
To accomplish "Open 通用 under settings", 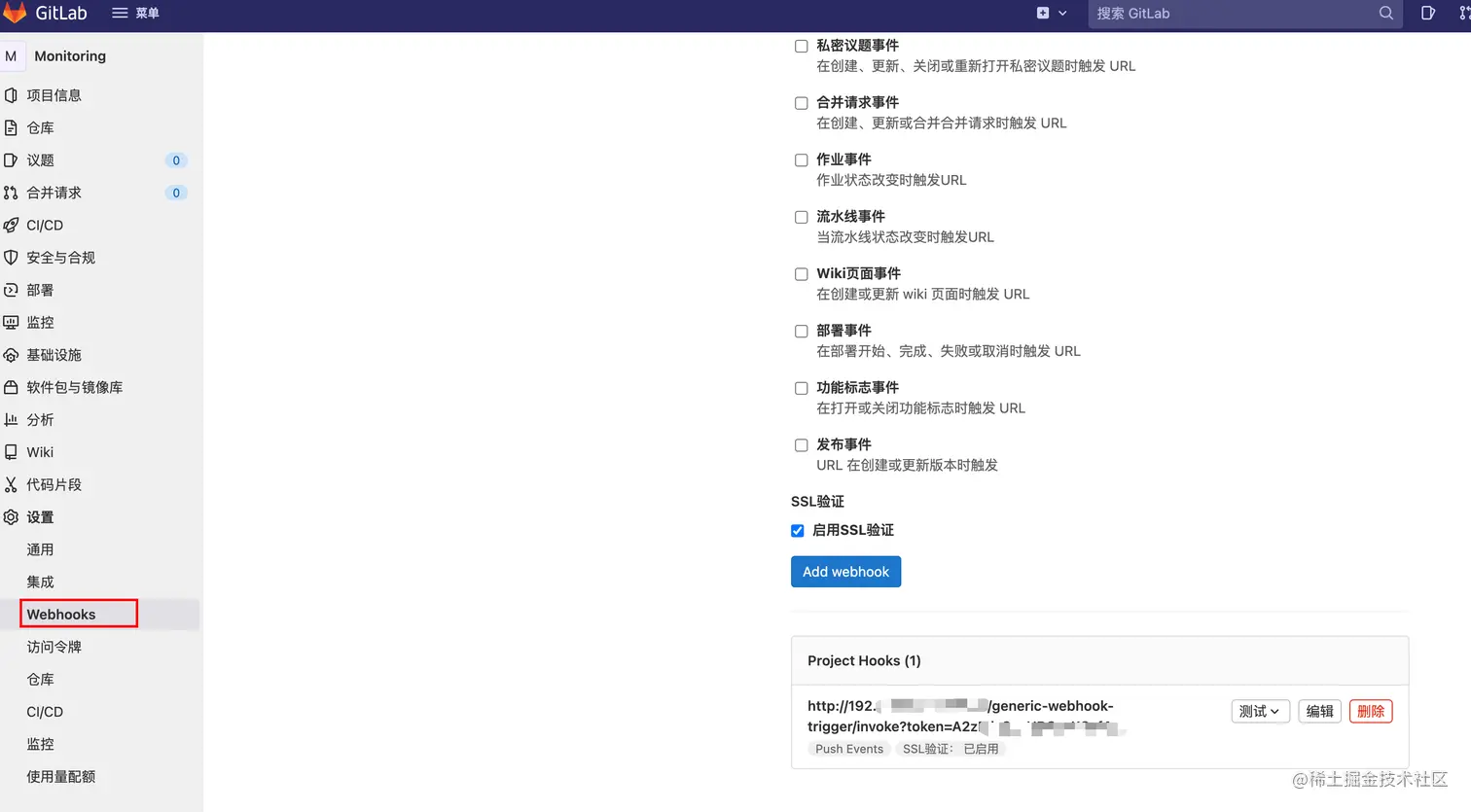I will coord(40,549).
